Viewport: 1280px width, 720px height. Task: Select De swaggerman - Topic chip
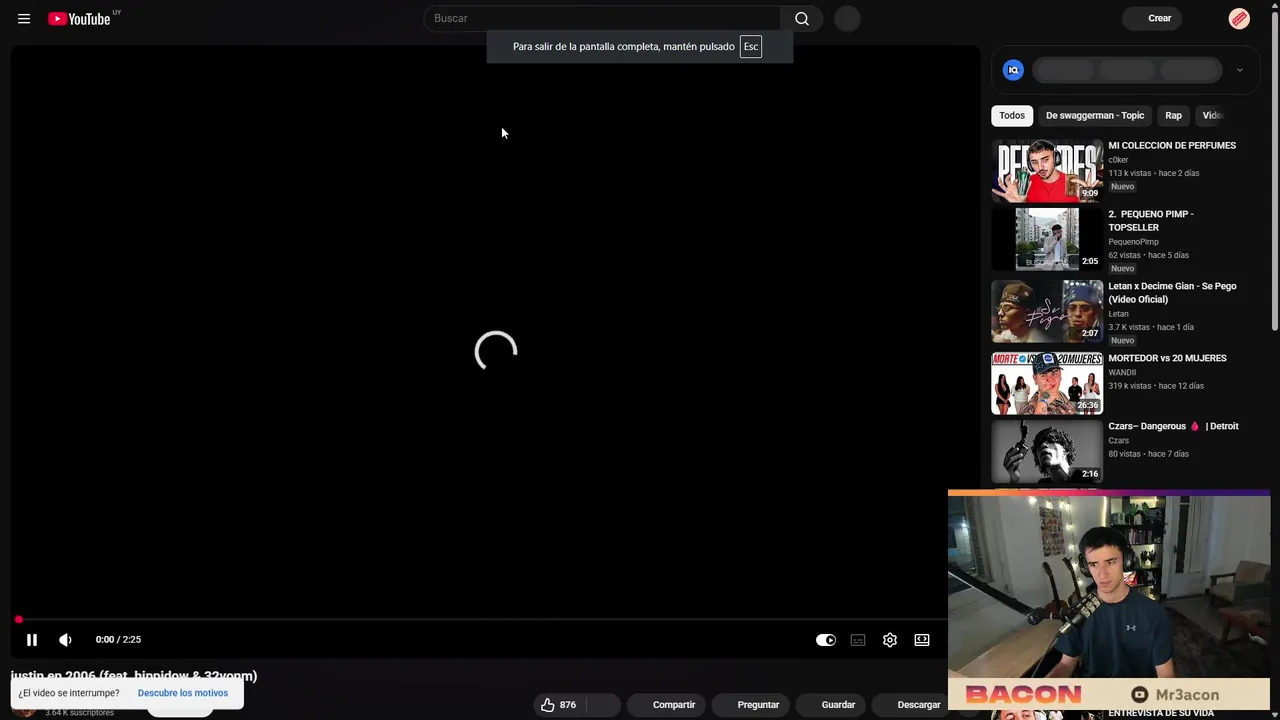pyautogui.click(x=1095, y=115)
